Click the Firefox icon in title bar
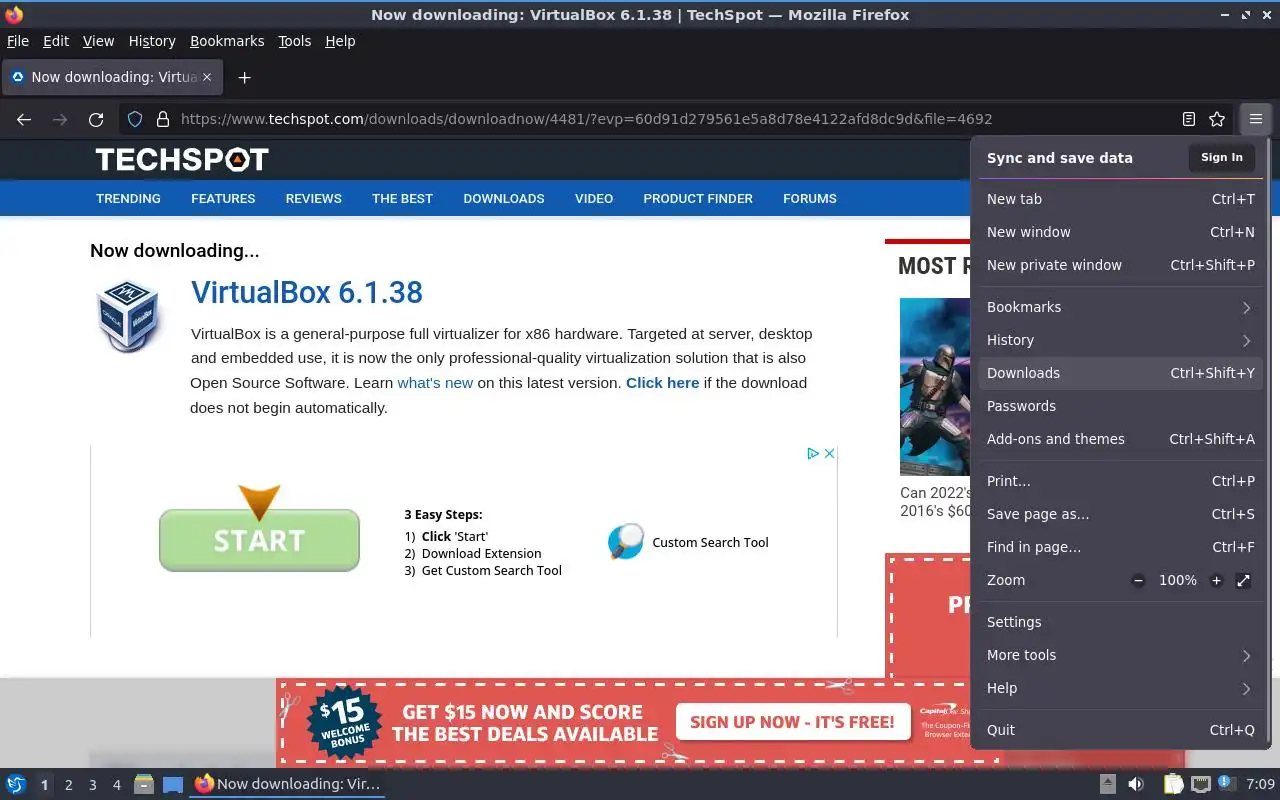 pos(14,14)
